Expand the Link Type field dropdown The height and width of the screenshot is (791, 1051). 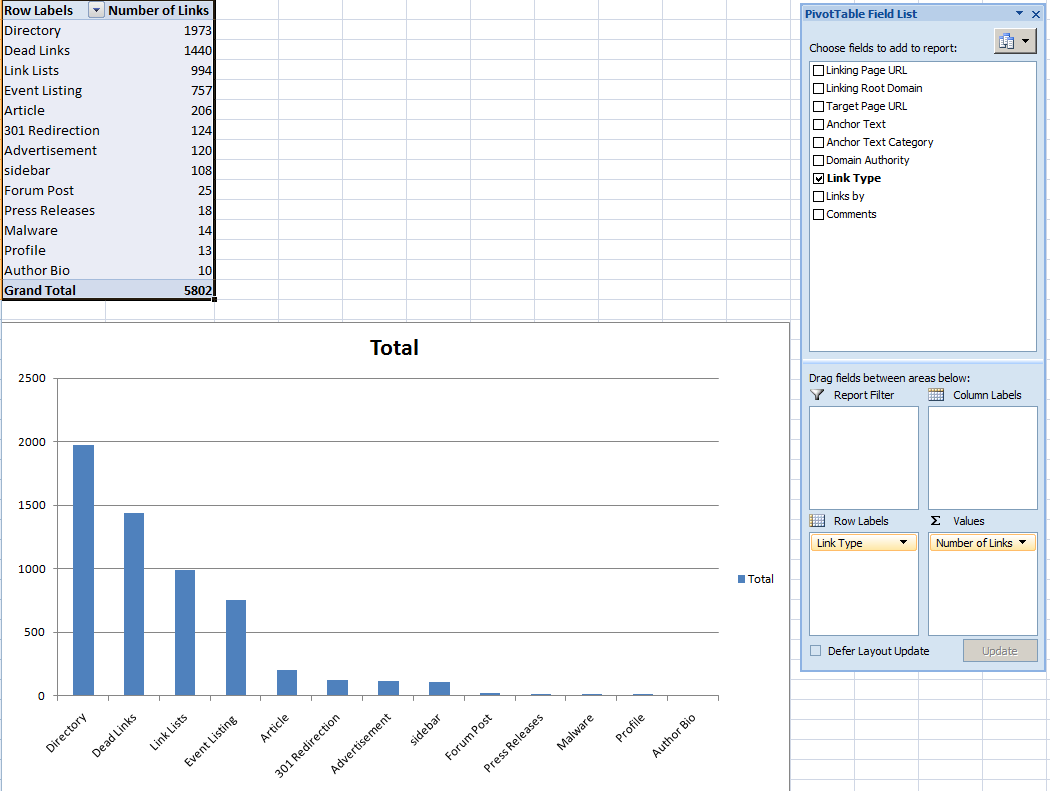[904, 543]
